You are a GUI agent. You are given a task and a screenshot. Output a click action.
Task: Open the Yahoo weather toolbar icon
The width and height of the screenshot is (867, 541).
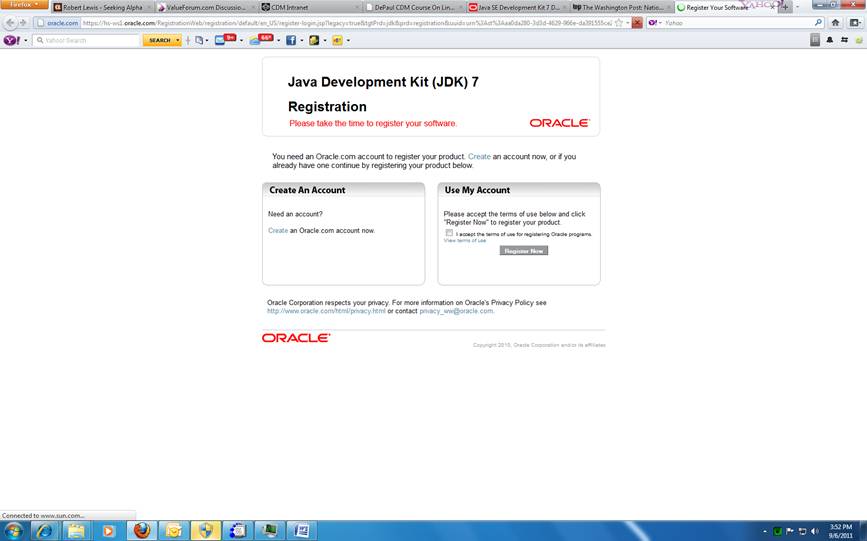255,40
